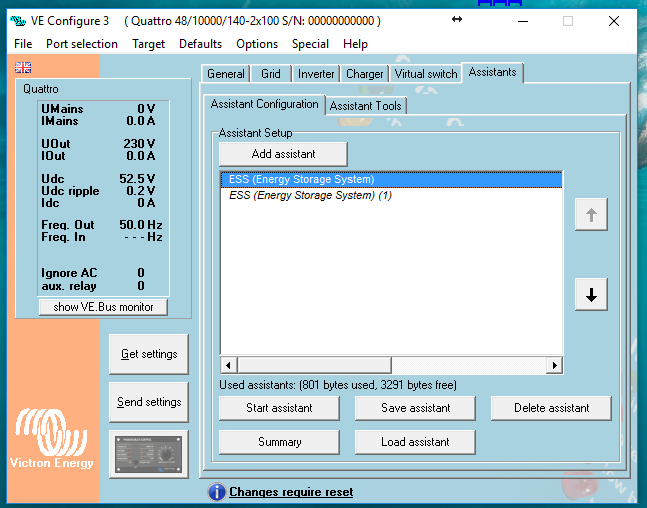Select ESS (Energy Storage System) (1) entry
Viewport: 647px width, 508px height.
[x=391, y=195]
